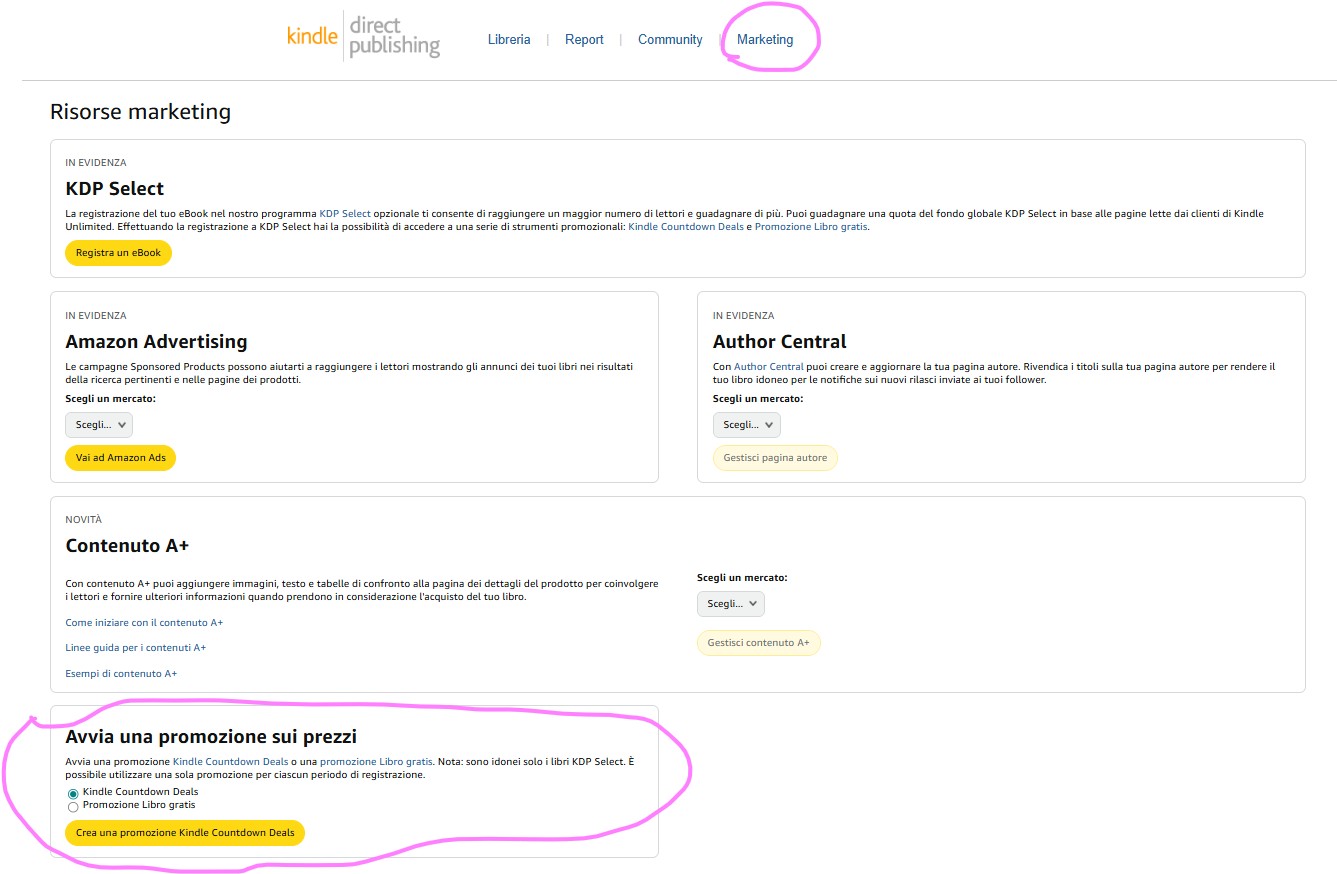Open the Libreria menu tab

point(509,40)
